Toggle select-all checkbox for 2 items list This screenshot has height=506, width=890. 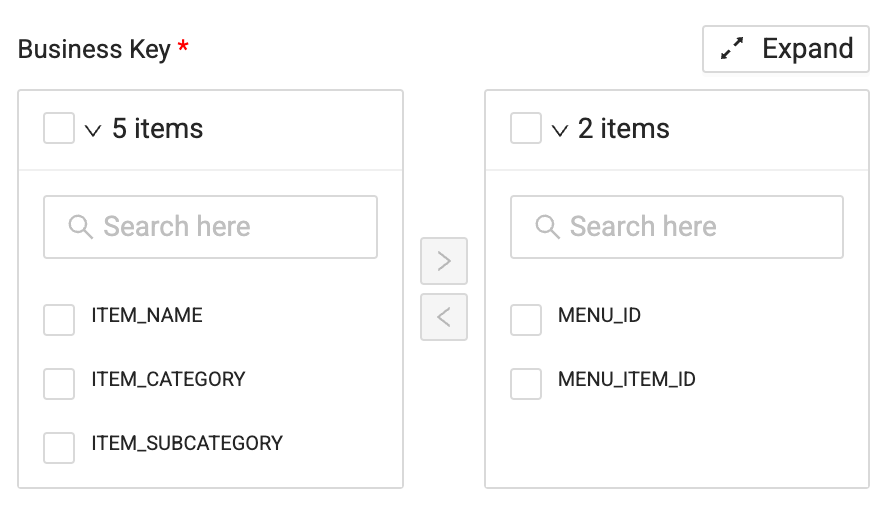pos(526,128)
